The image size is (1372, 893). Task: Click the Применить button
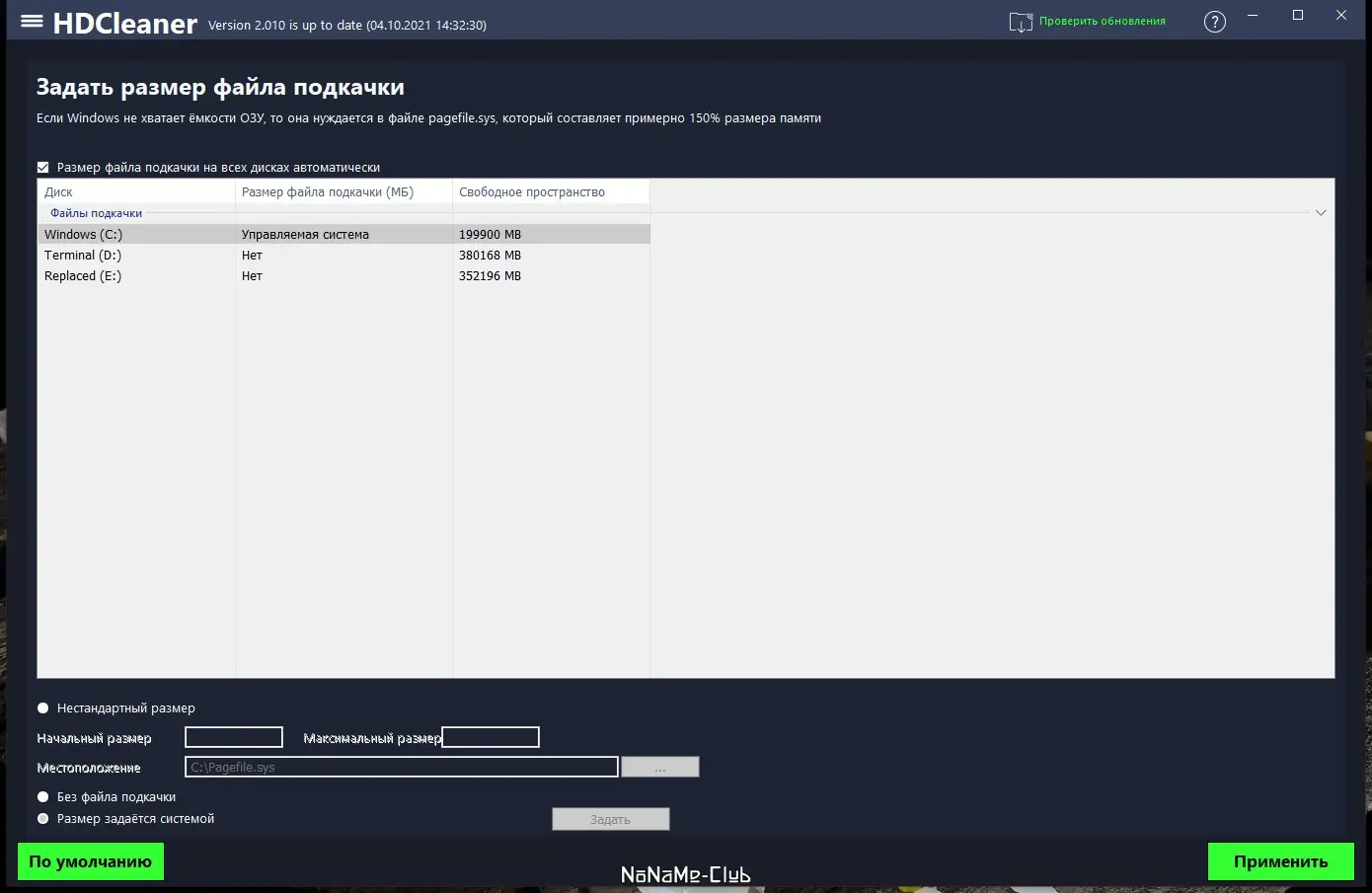click(x=1281, y=861)
